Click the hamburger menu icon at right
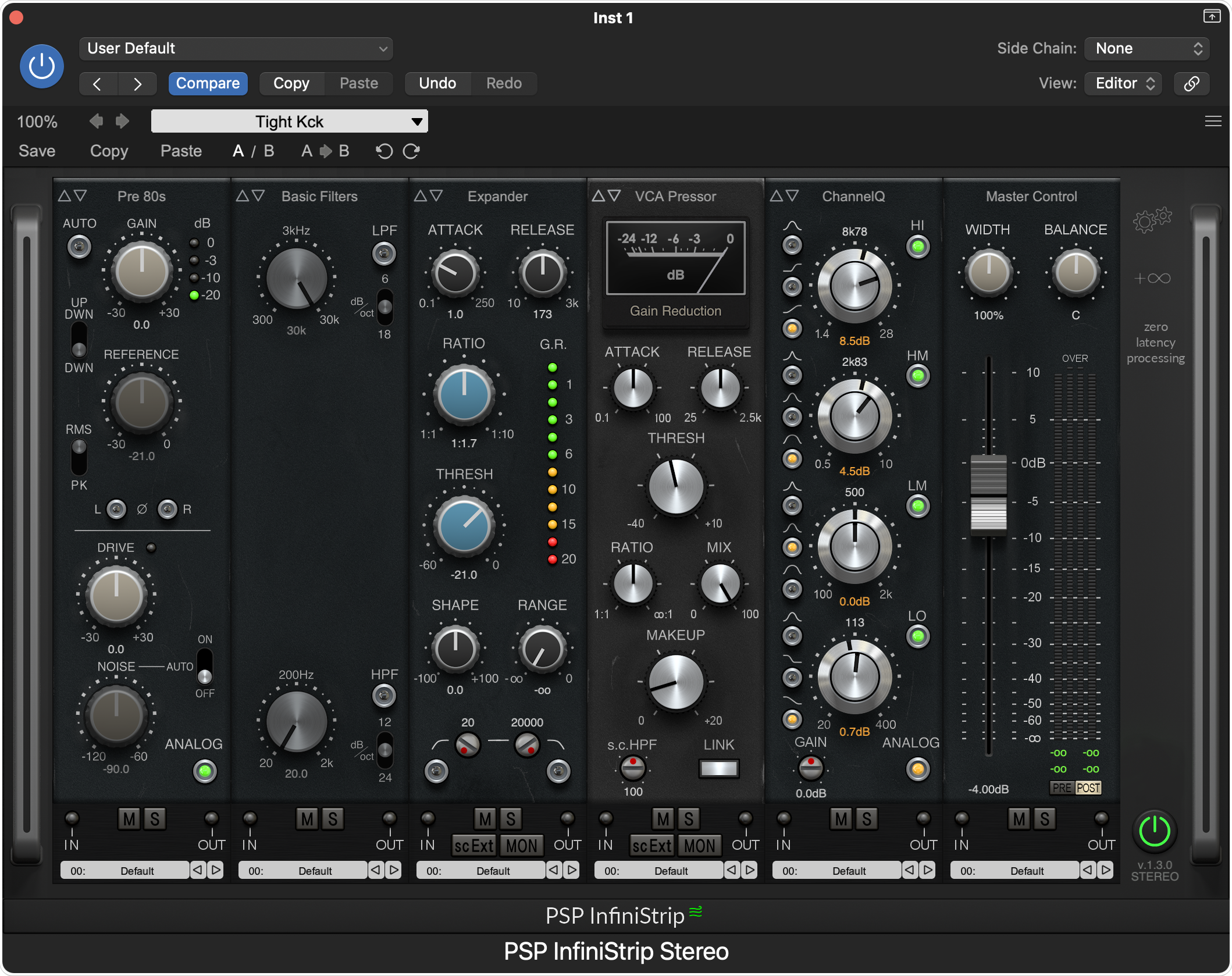 [x=1213, y=121]
